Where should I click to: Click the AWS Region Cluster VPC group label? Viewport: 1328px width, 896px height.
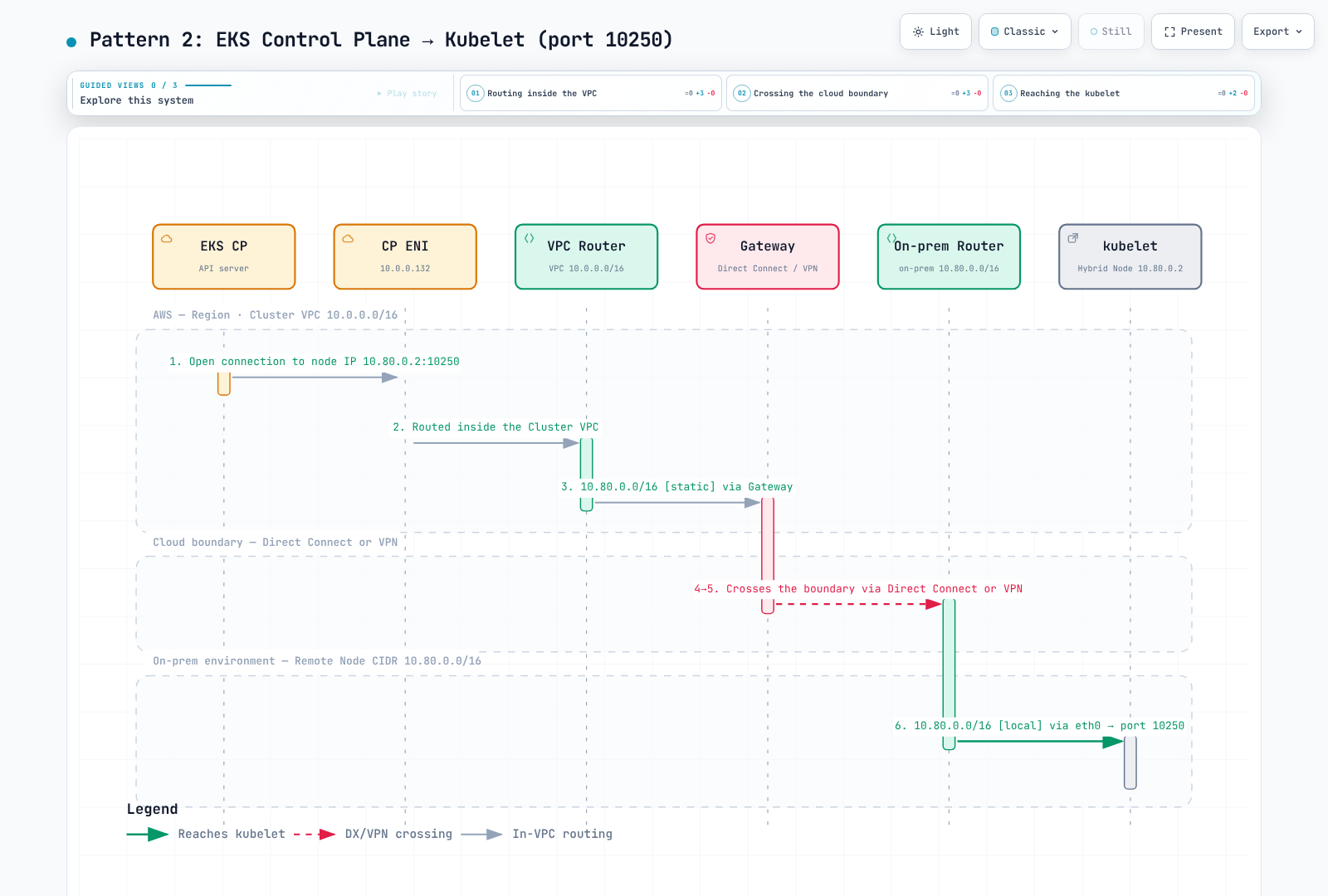pos(276,315)
